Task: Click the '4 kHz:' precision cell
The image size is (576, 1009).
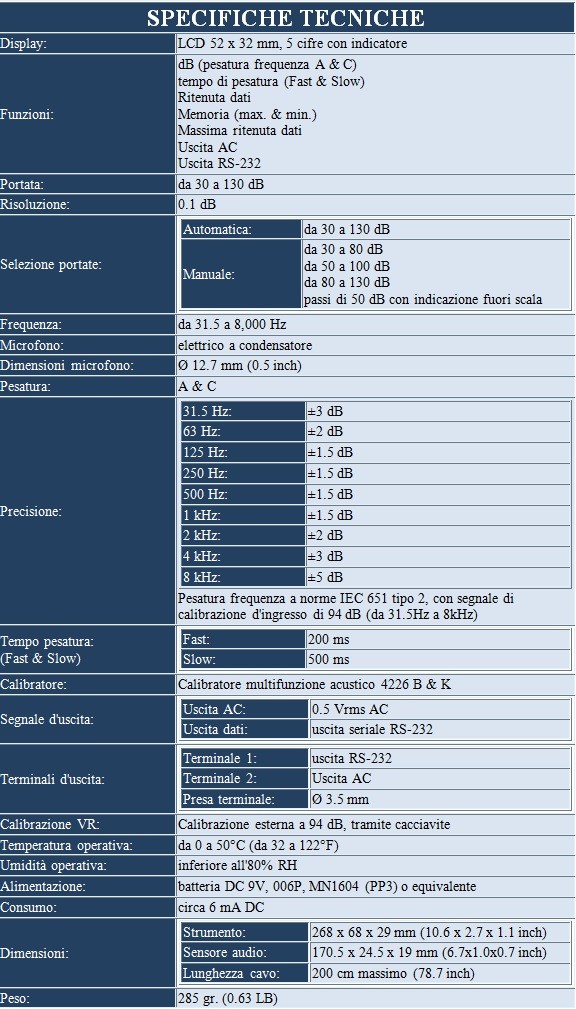Action: pyautogui.click(x=243, y=556)
